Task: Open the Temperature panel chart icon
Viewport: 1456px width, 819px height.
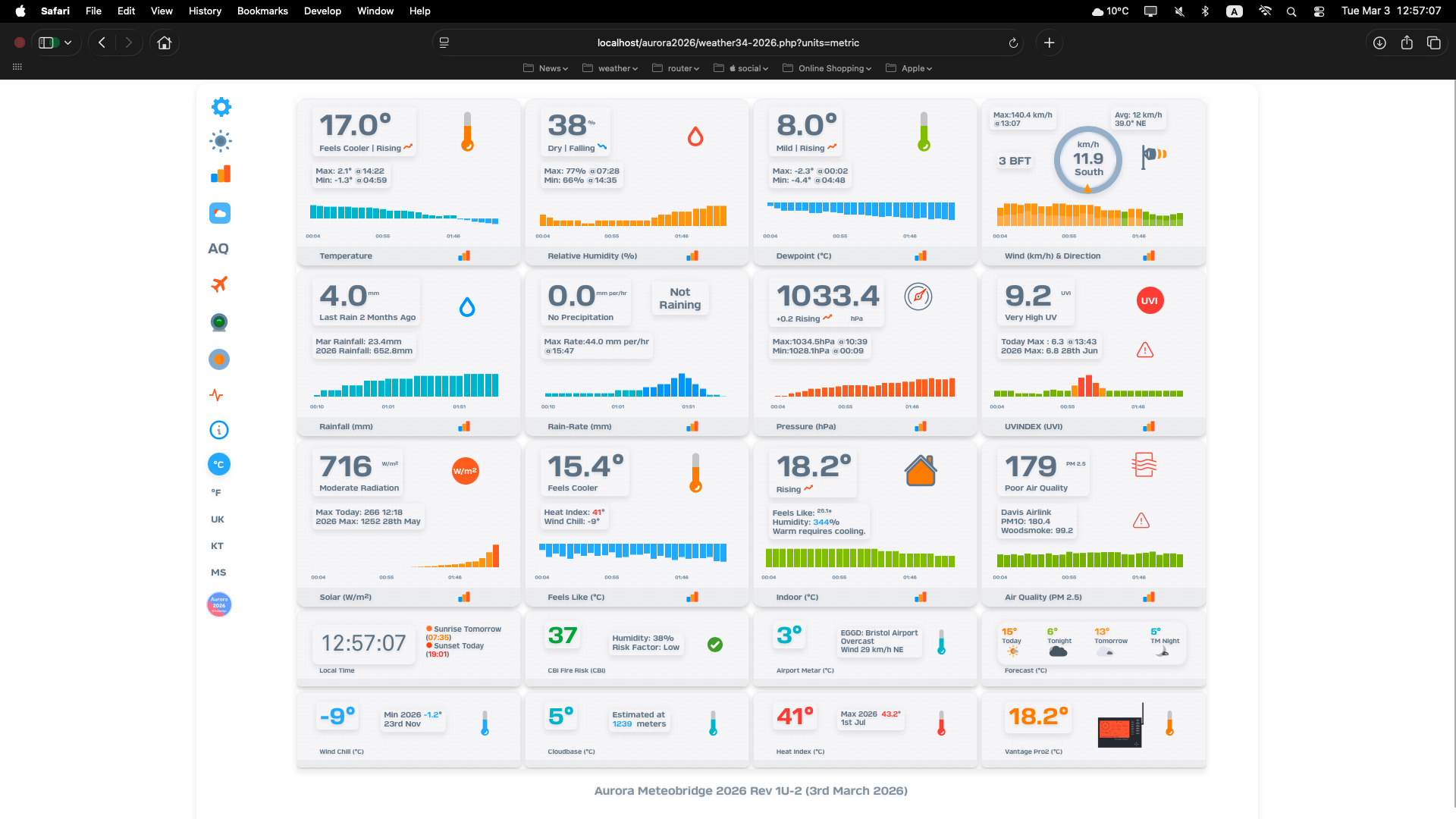Action: click(x=464, y=256)
